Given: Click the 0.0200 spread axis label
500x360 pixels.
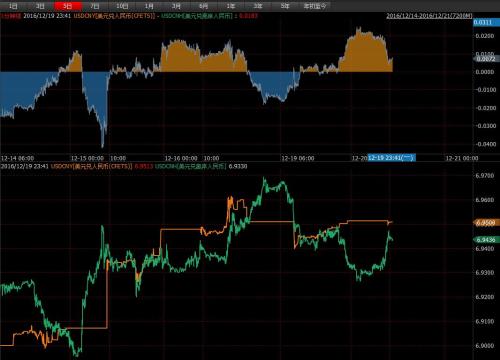Looking at the screenshot, I should (485, 36).
